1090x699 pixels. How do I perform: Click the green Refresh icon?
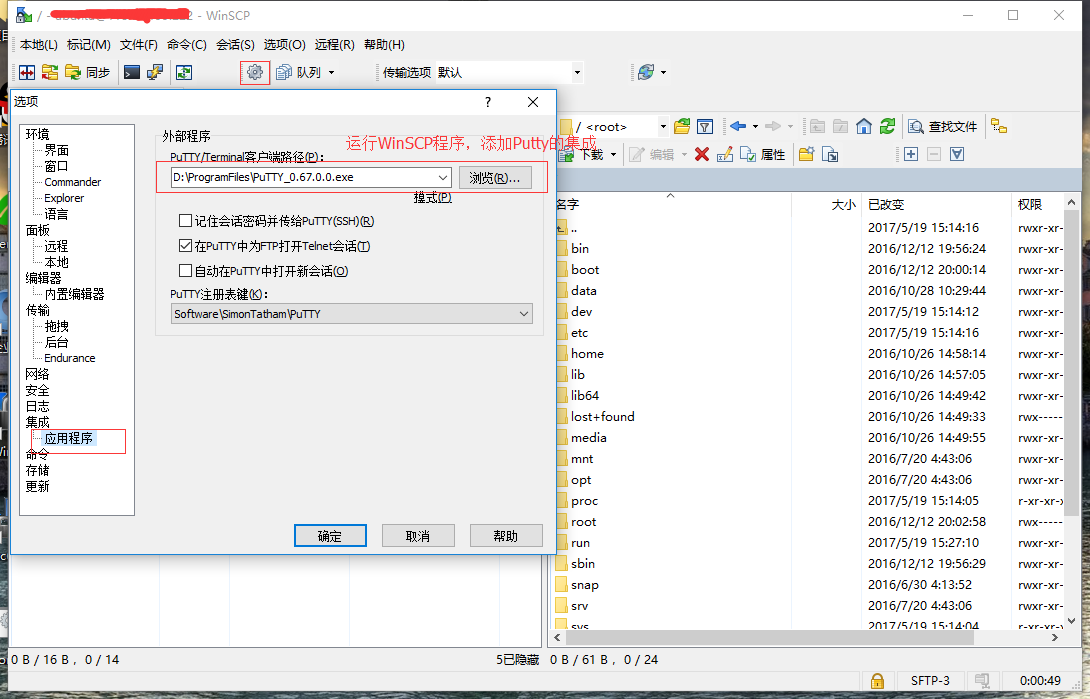pyautogui.click(x=887, y=126)
